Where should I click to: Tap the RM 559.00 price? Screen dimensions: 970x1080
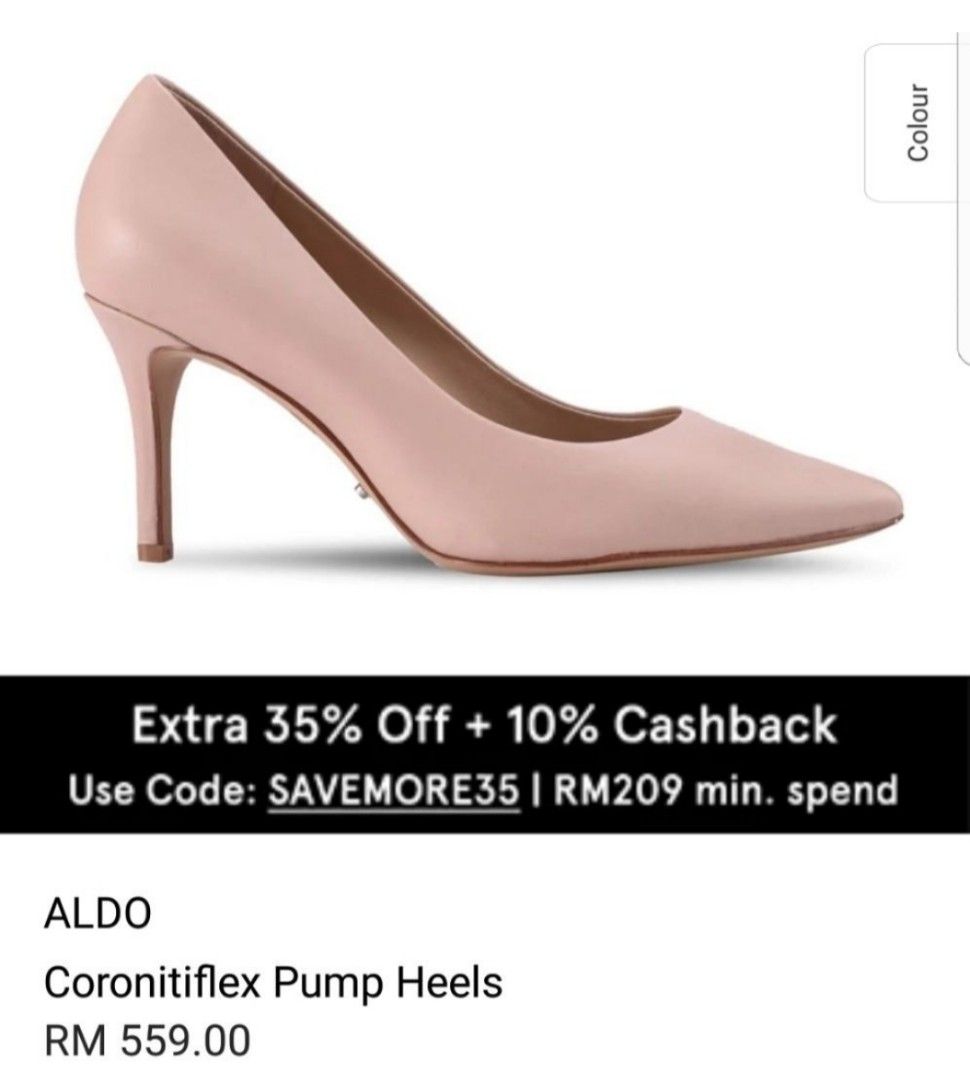pos(147,1041)
